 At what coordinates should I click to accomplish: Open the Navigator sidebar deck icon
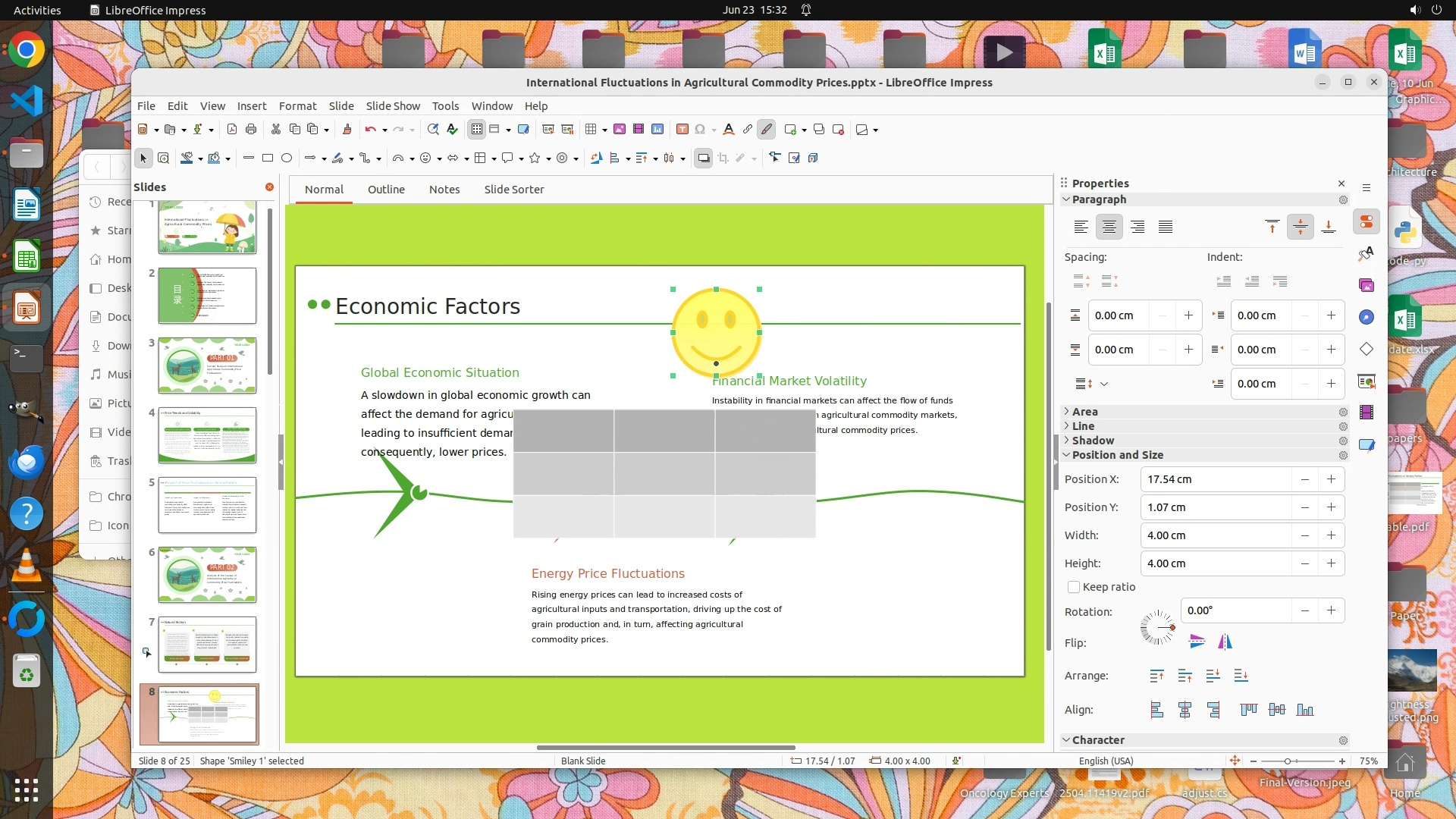[1367, 317]
